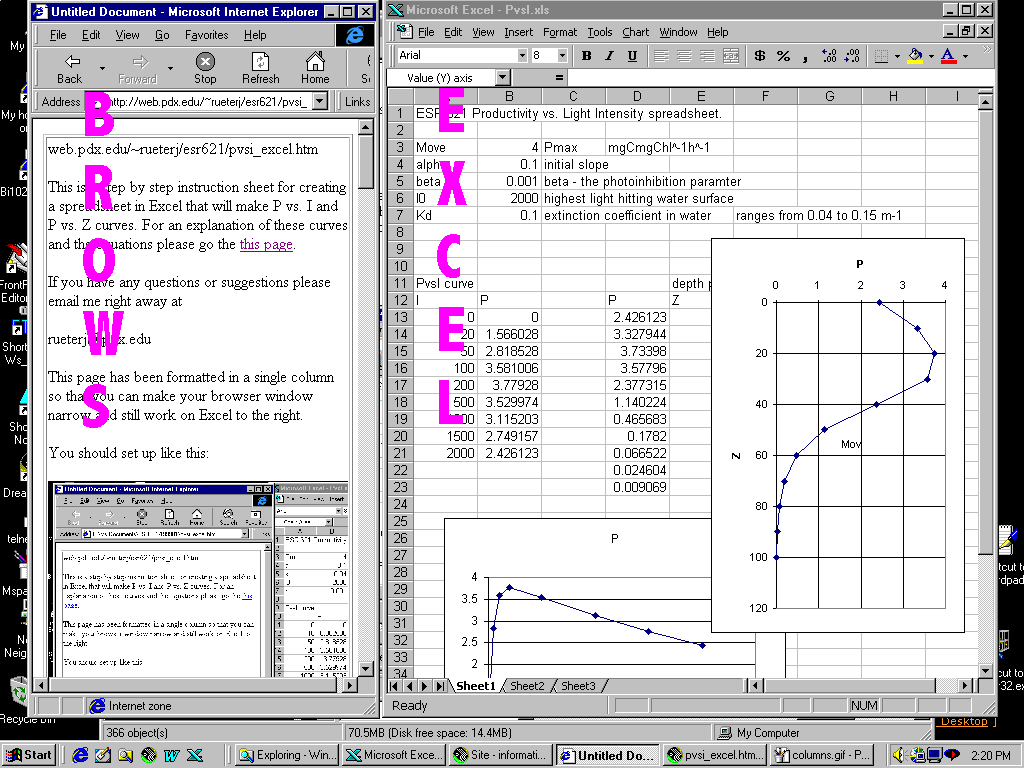
Task: Open the volume speaker icon in system tray
Action: point(899,755)
